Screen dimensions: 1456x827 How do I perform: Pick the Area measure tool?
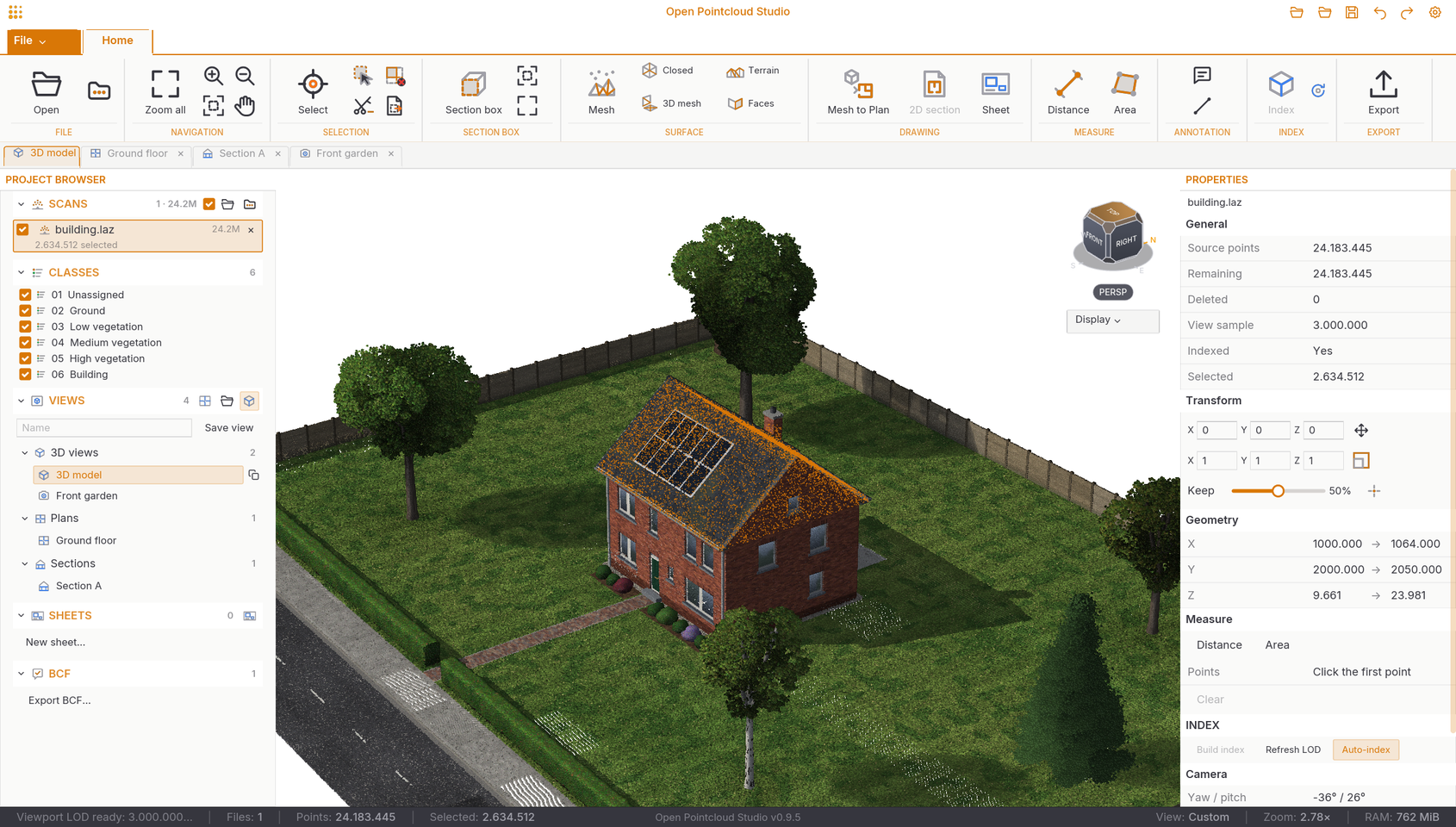point(1124,92)
